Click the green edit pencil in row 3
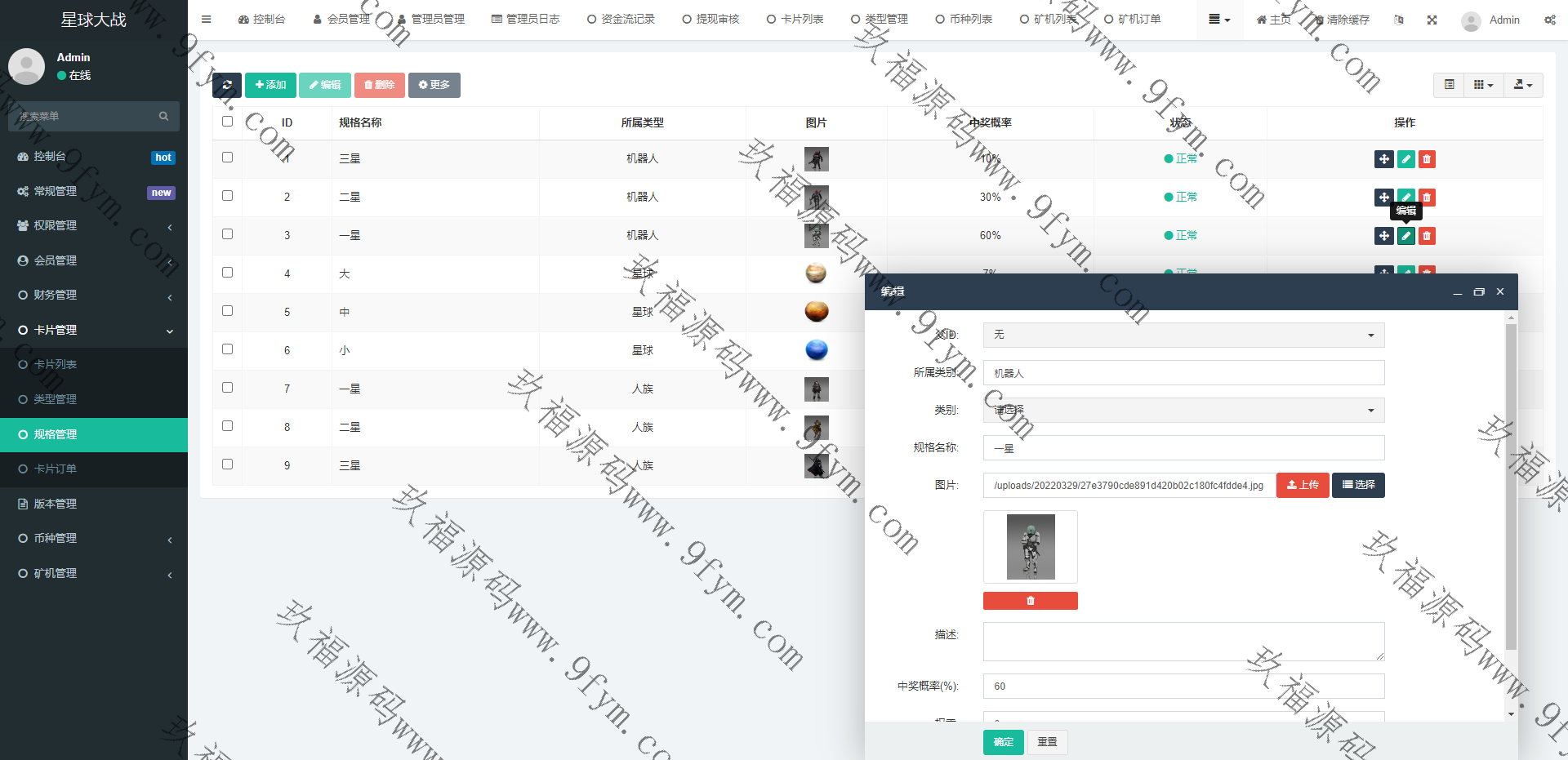The image size is (1568, 760). (x=1405, y=236)
